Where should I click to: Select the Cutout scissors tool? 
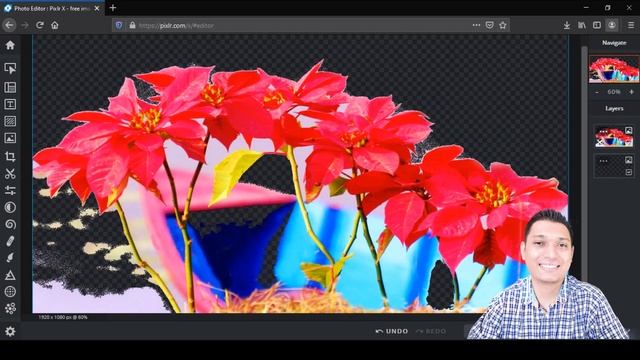[10, 173]
